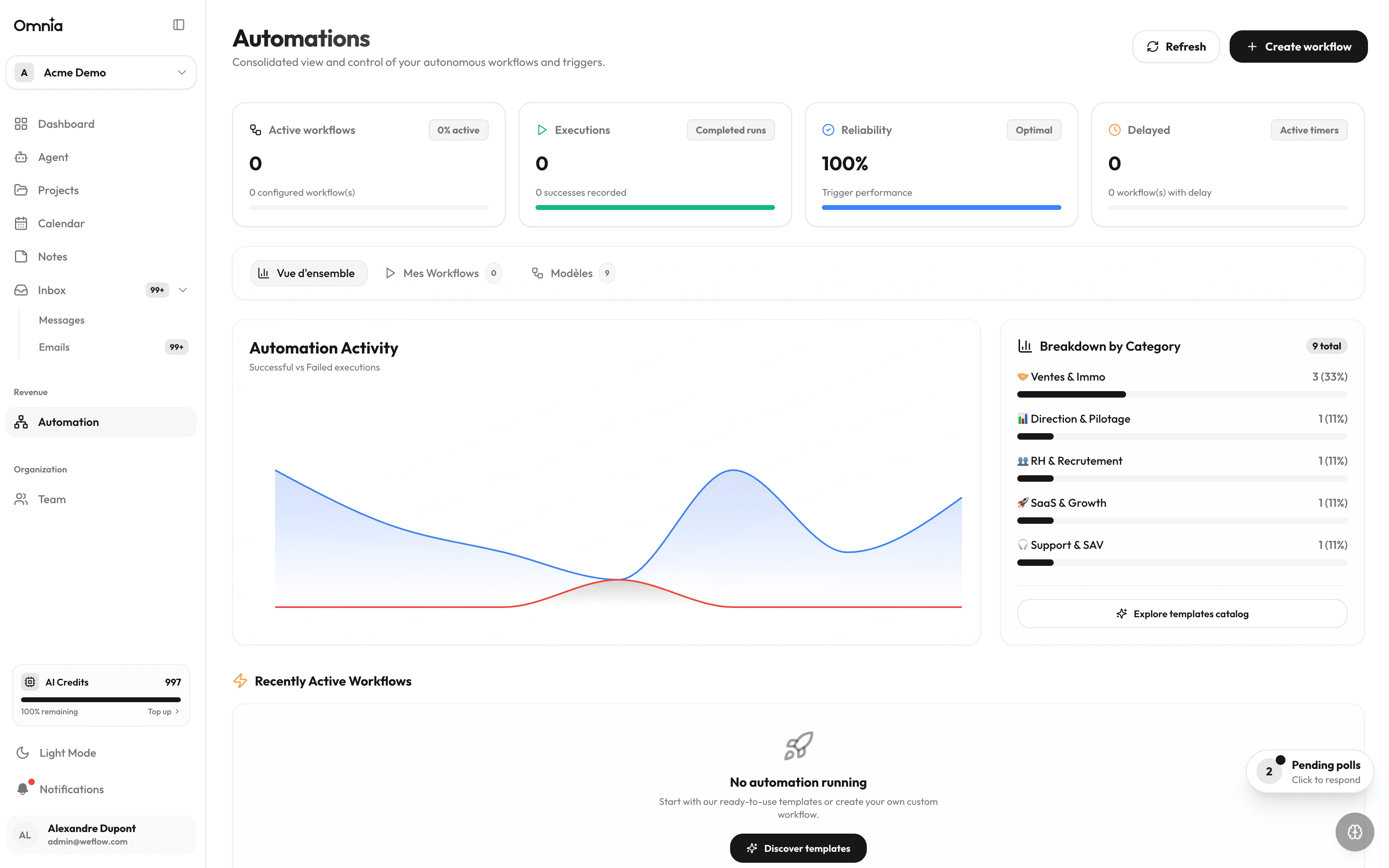This screenshot has width=1389, height=868.
Task: Click Create workflow button
Action: (1298, 47)
